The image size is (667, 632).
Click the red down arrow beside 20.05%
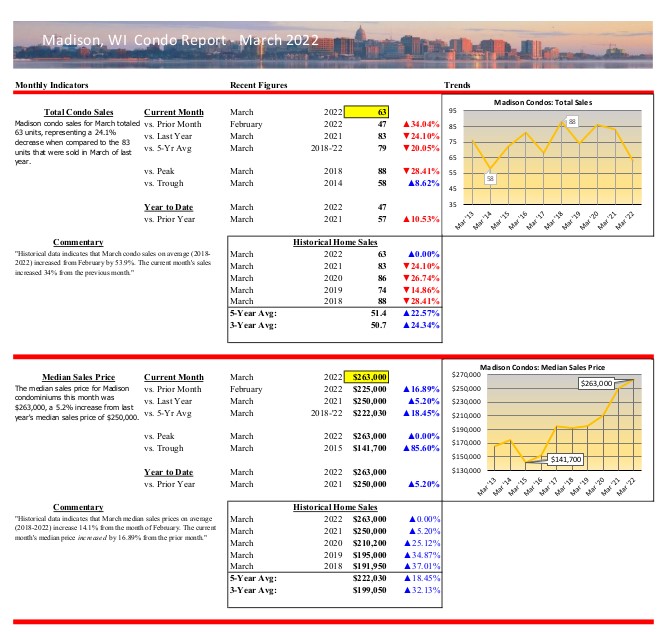(405, 150)
